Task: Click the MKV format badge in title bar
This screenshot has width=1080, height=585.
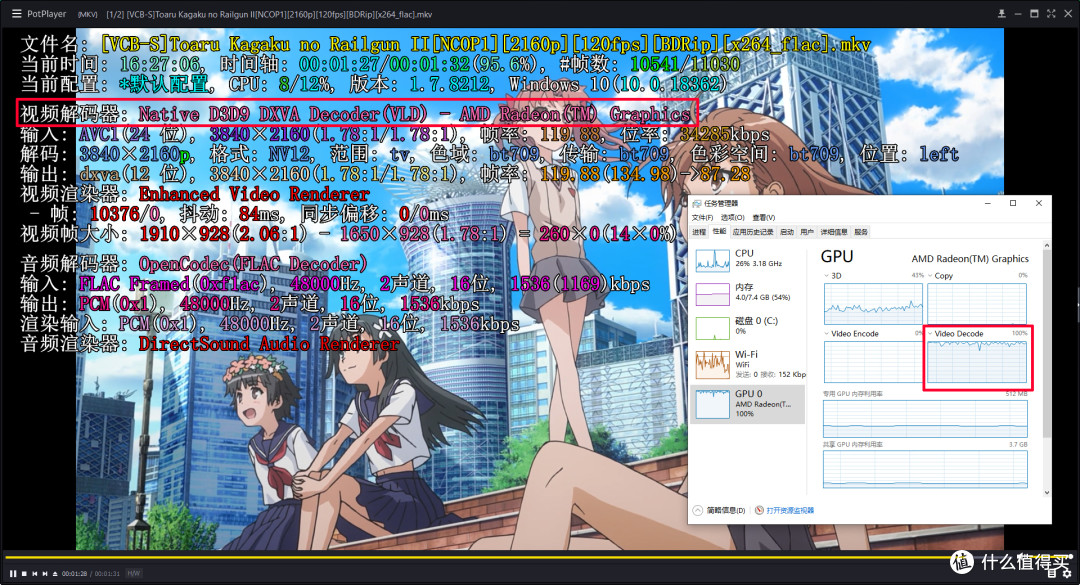Action: pyautogui.click(x=87, y=14)
